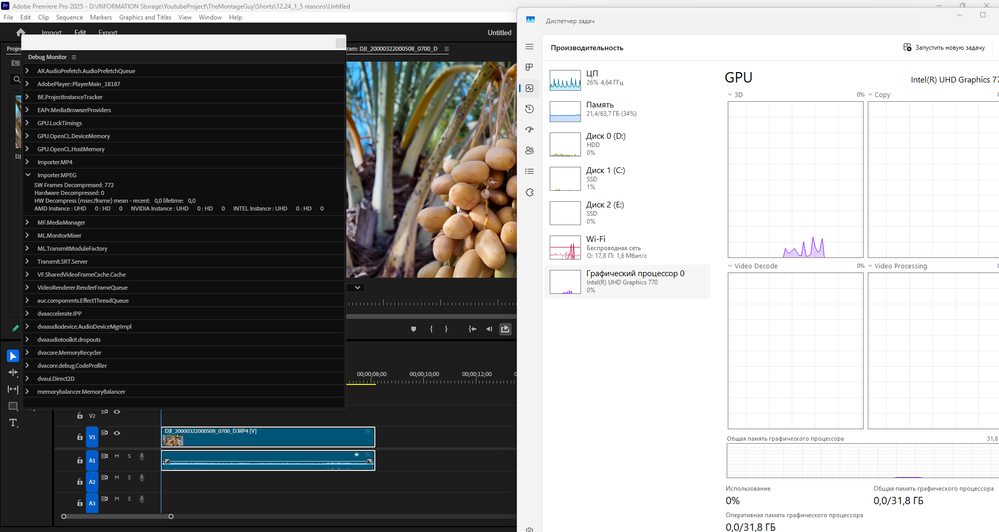Toggle lock on track V1
Image resolution: width=999 pixels, height=532 pixels.
[x=79, y=436]
